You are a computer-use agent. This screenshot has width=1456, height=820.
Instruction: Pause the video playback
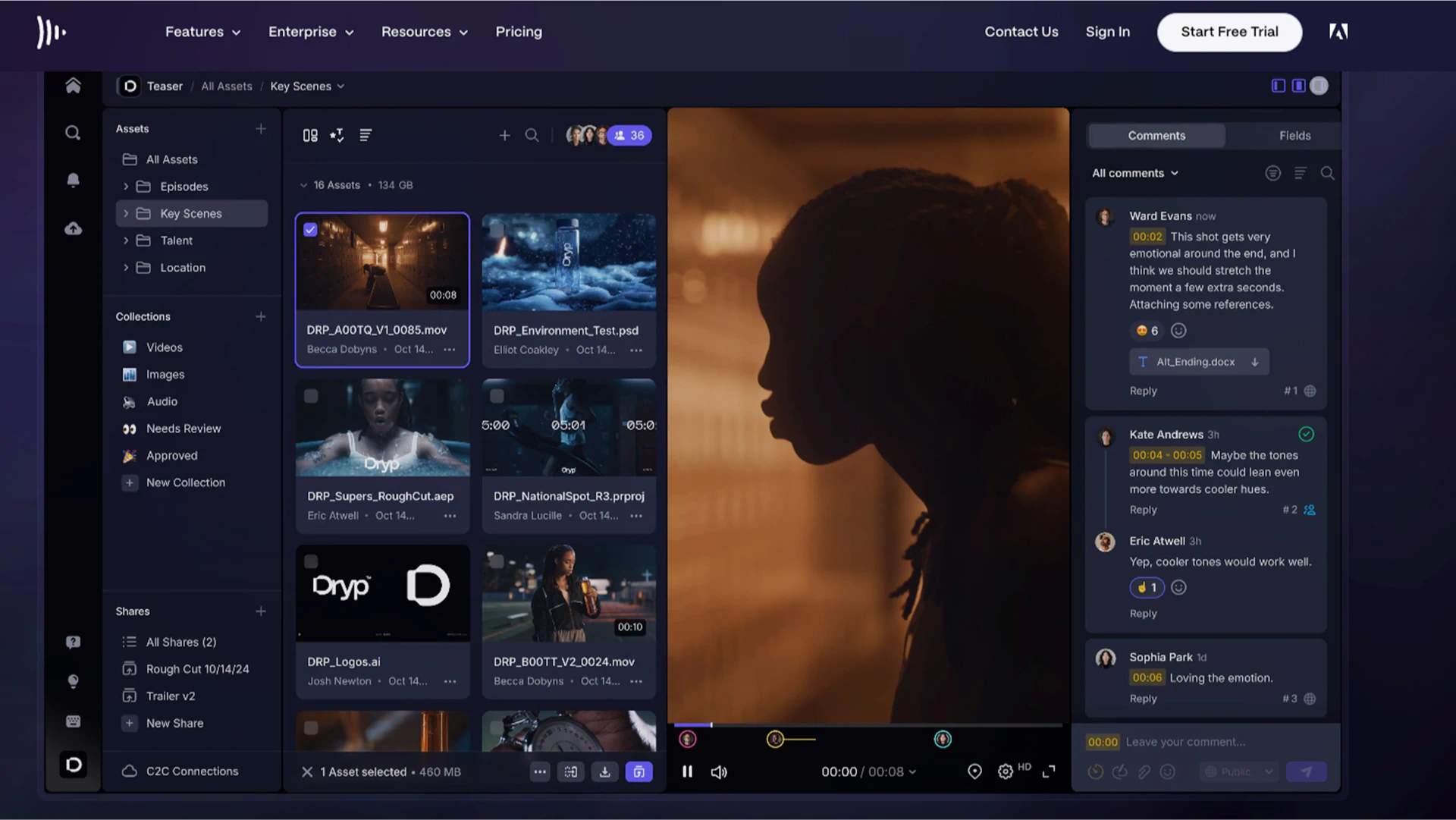point(687,771)
